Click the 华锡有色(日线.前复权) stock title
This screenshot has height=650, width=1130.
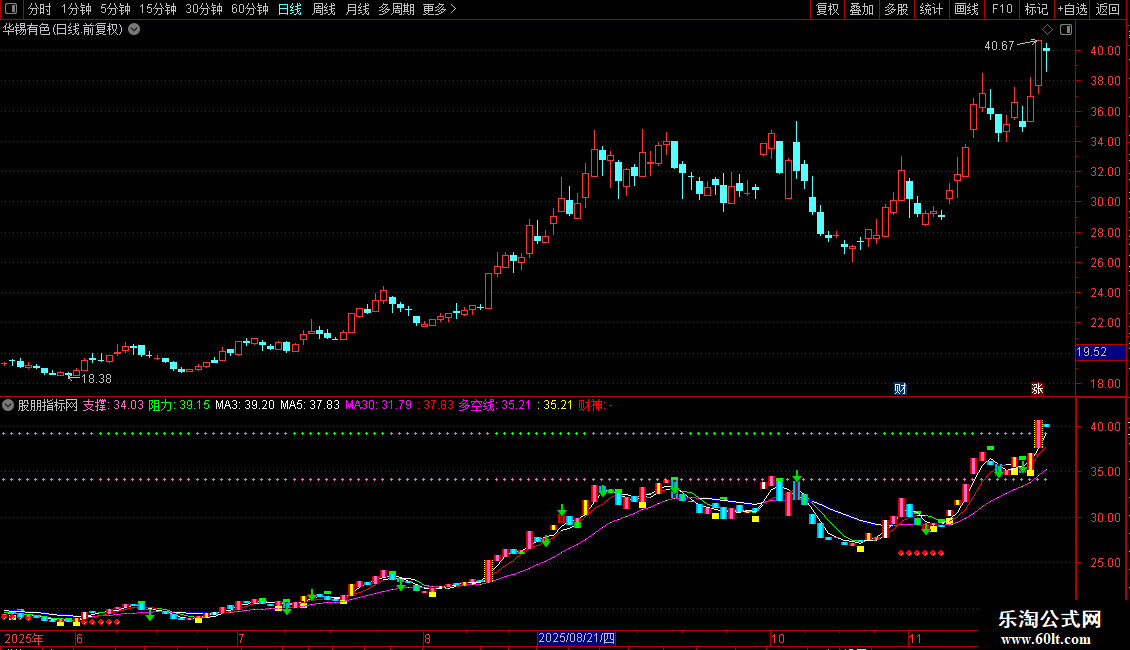63,30
